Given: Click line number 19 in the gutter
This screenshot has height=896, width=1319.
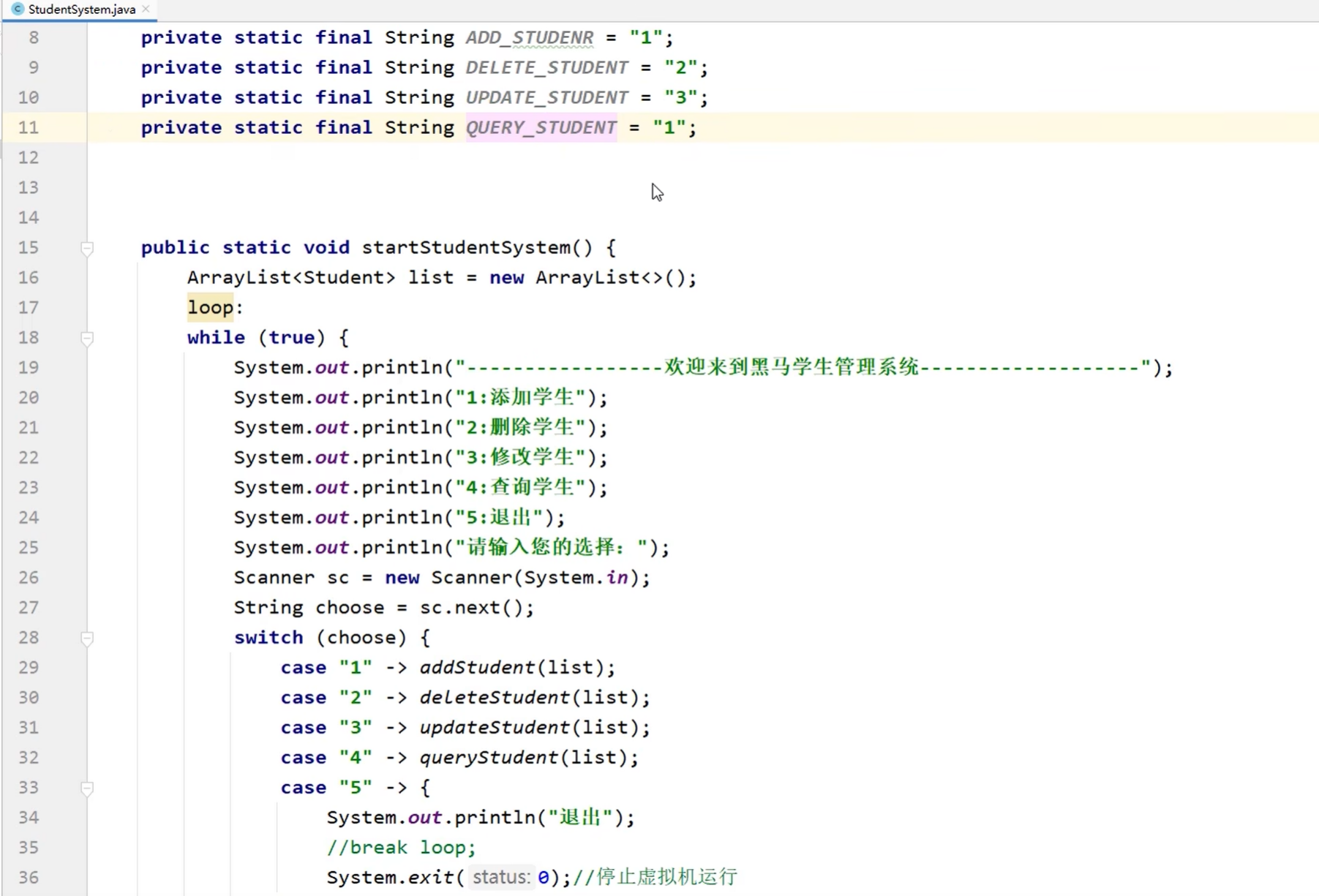Looking at the screenshot, I should [x=29, y=367].
